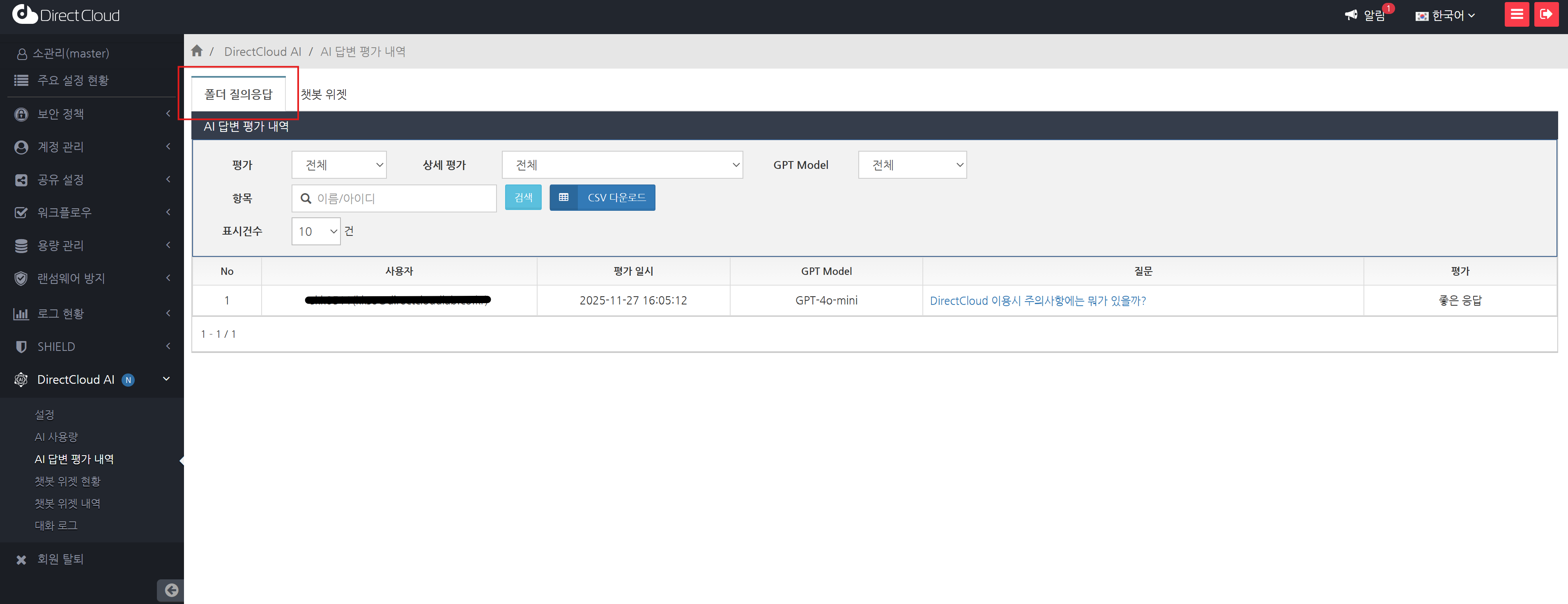
Task: Open the GPT Model dropdown
Action: click(912, 165)
